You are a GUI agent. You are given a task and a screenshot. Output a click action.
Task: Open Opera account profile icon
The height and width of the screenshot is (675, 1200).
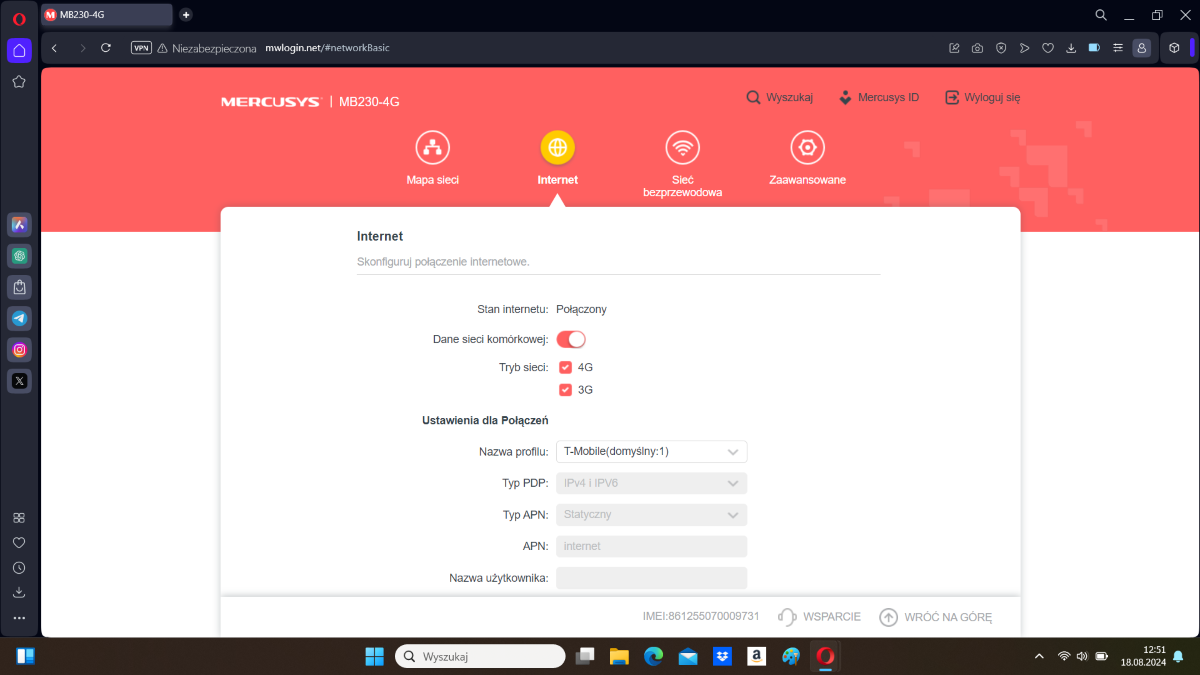tap(1142, 48)
